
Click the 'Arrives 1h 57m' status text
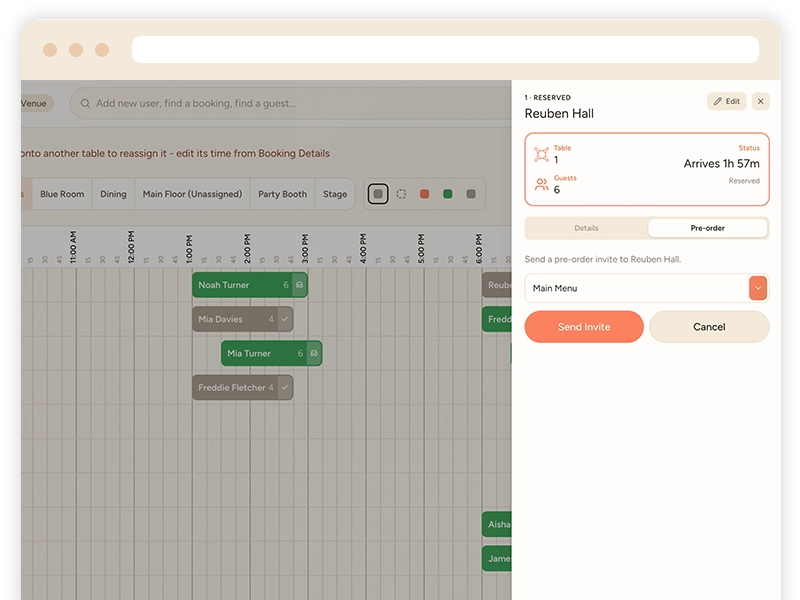click(x=721, y=163)
